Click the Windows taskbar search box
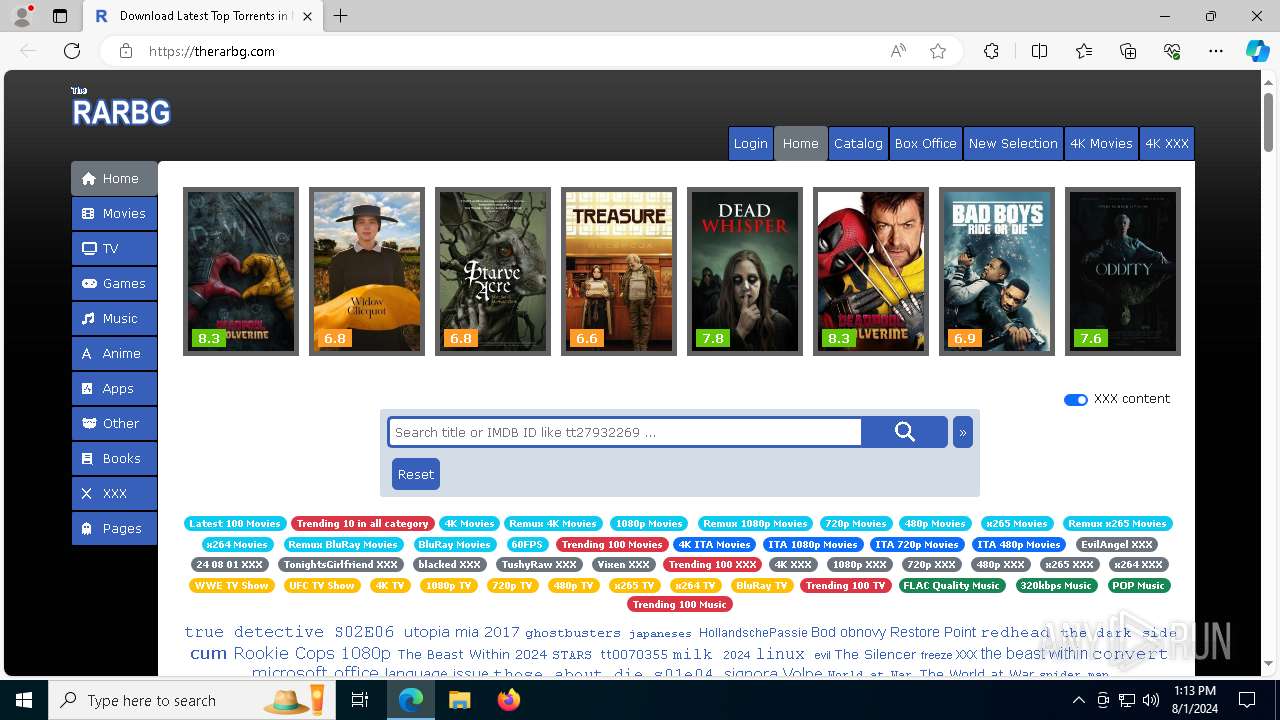 (192, 700)
